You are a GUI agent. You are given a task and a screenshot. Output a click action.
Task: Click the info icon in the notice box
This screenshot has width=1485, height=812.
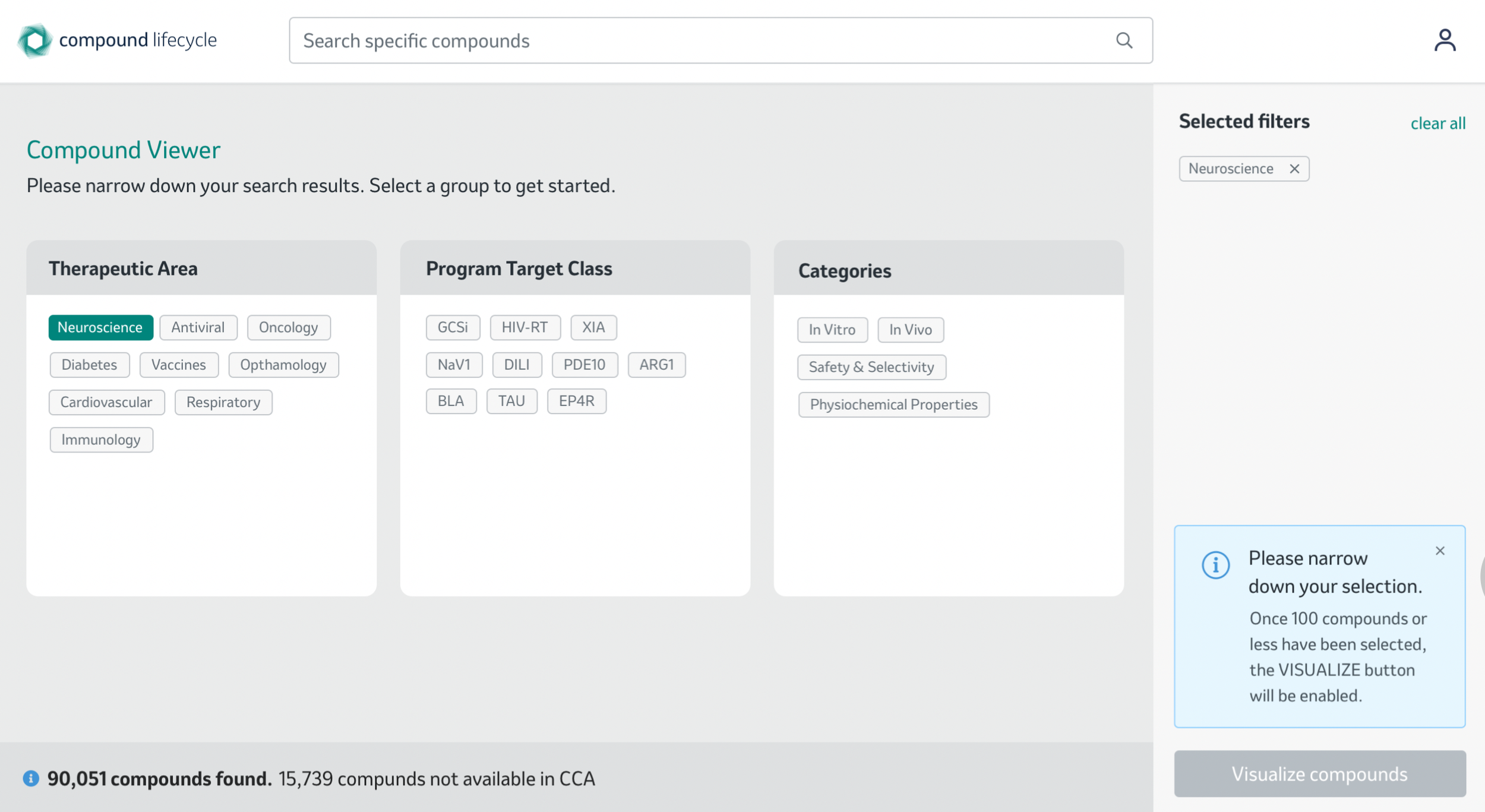point(1215,564)
